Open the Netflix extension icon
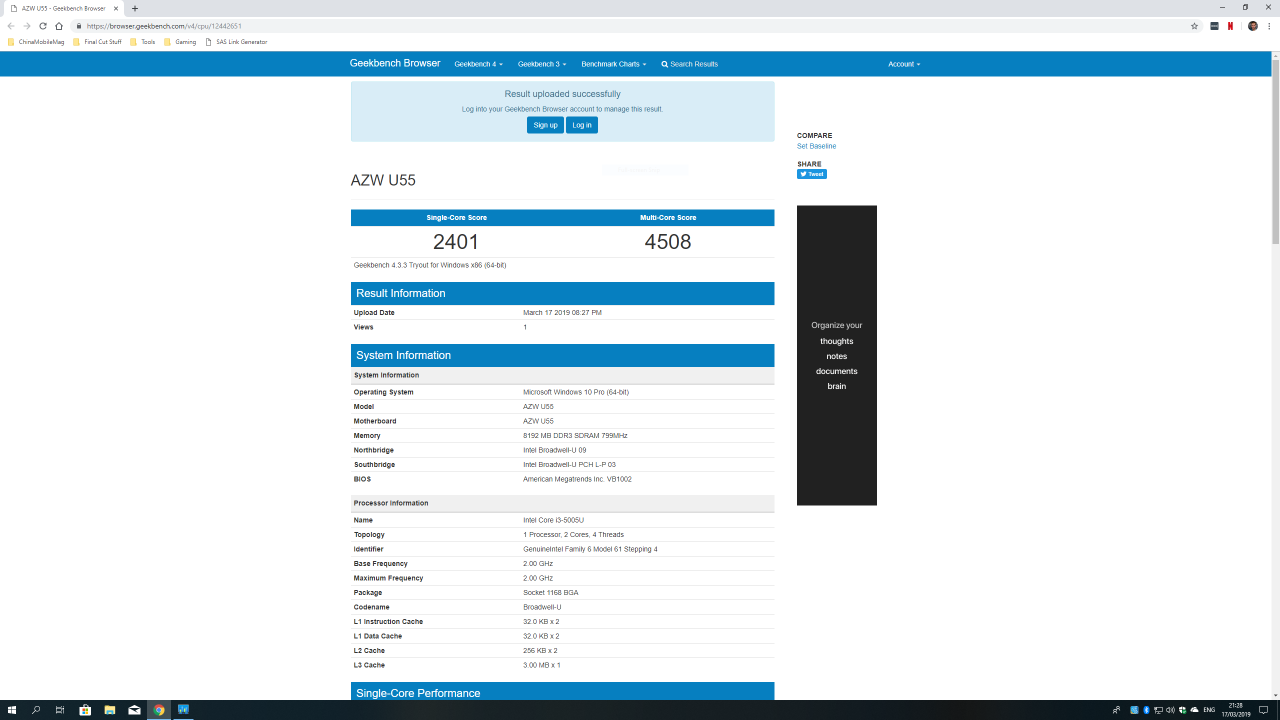 [1230, 26]
